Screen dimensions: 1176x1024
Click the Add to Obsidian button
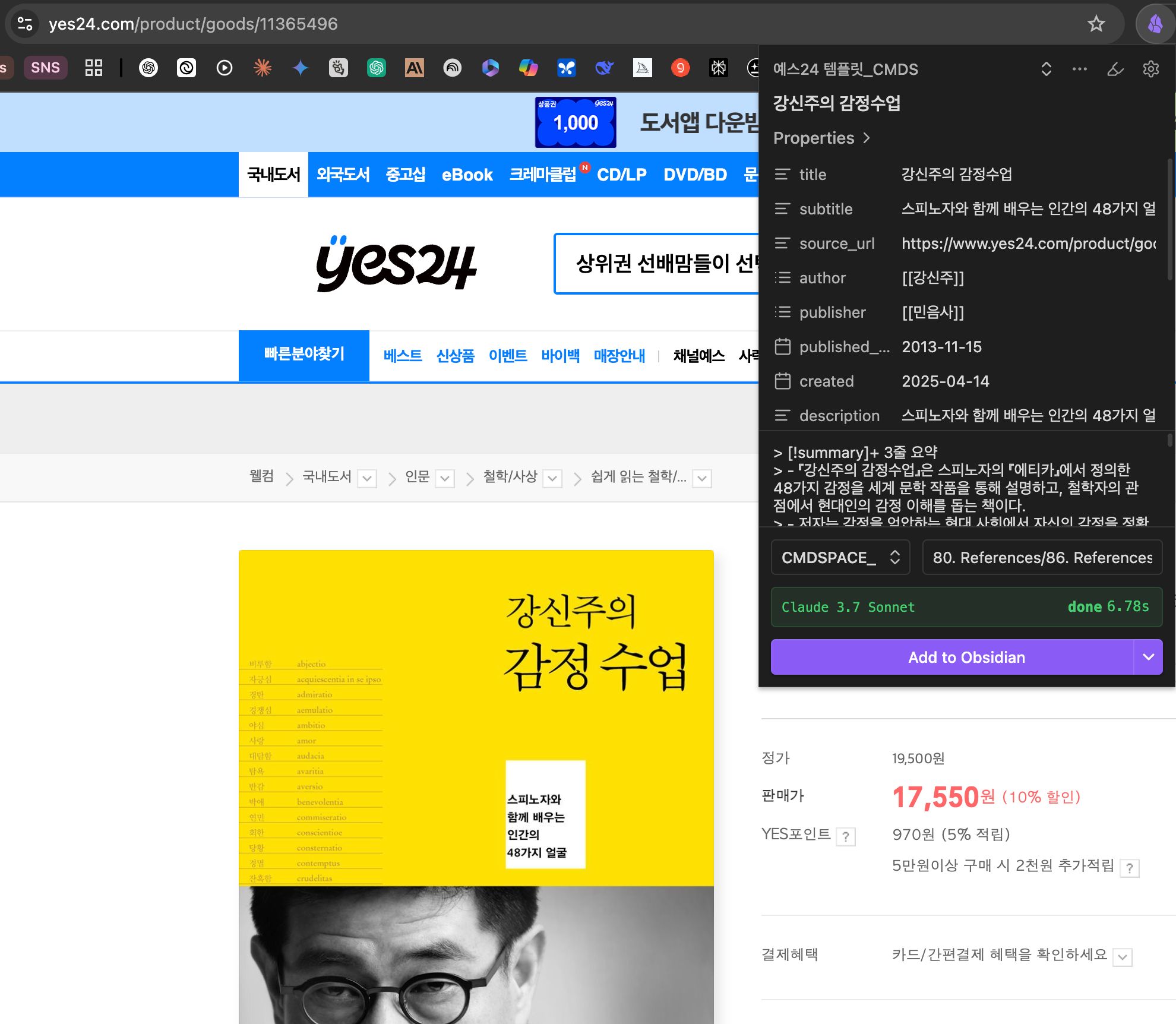966,657
